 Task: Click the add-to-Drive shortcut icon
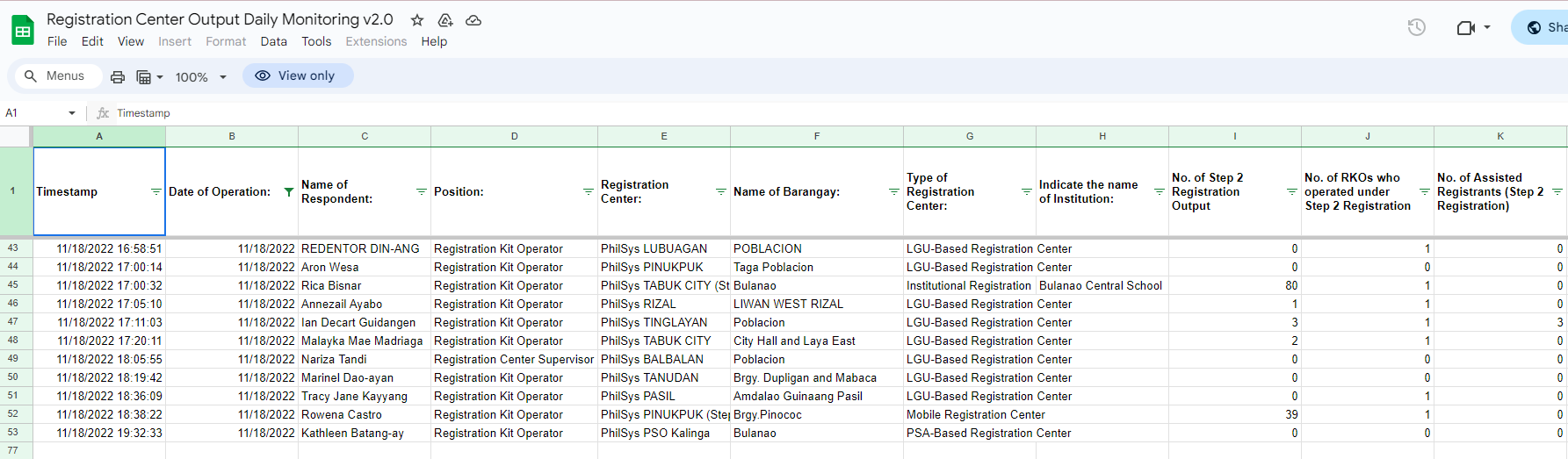click(x=445, y=20)
